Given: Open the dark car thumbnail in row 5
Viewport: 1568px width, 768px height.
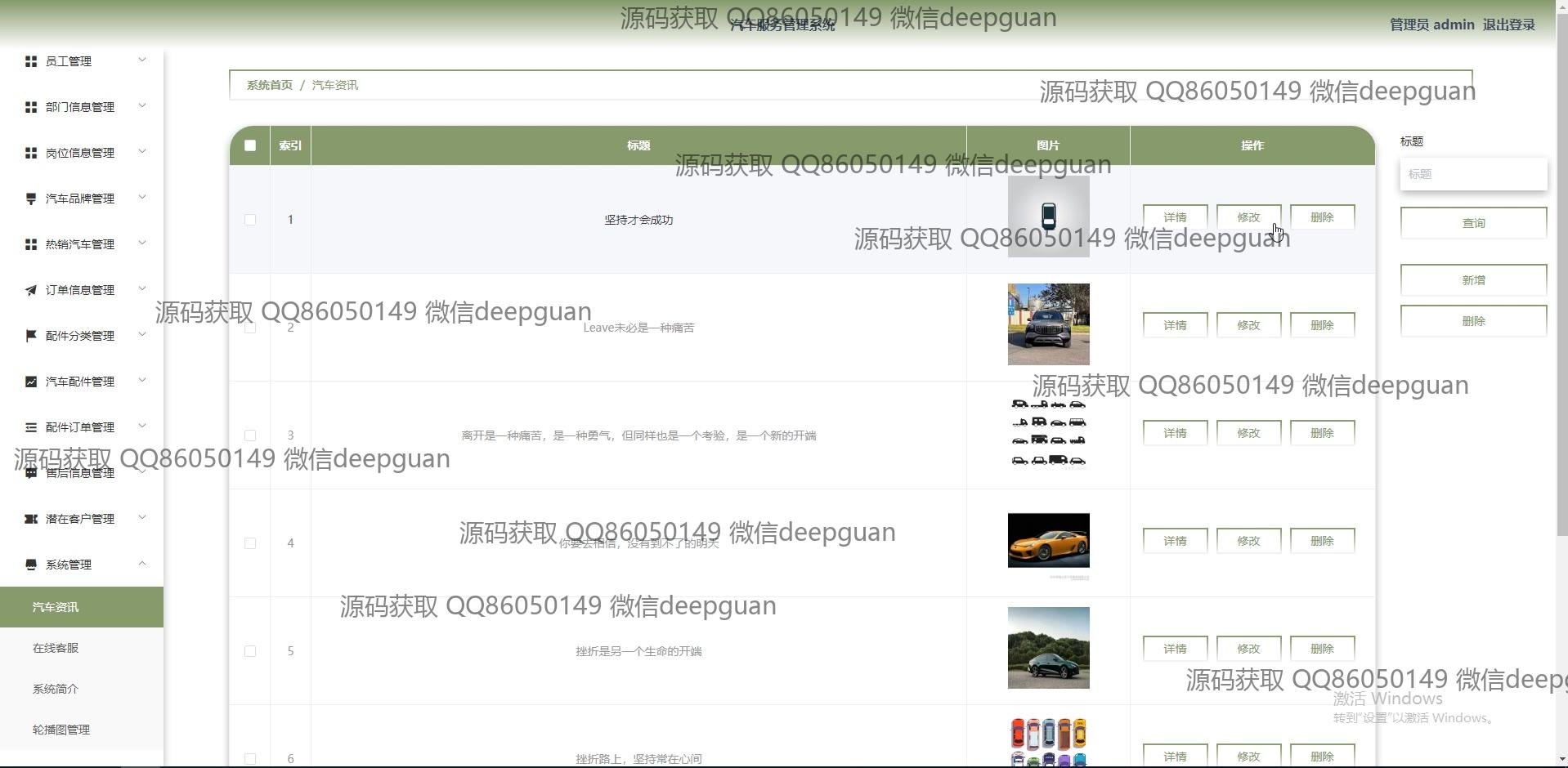Looking at the screenshot, I should pos(1048,648).
